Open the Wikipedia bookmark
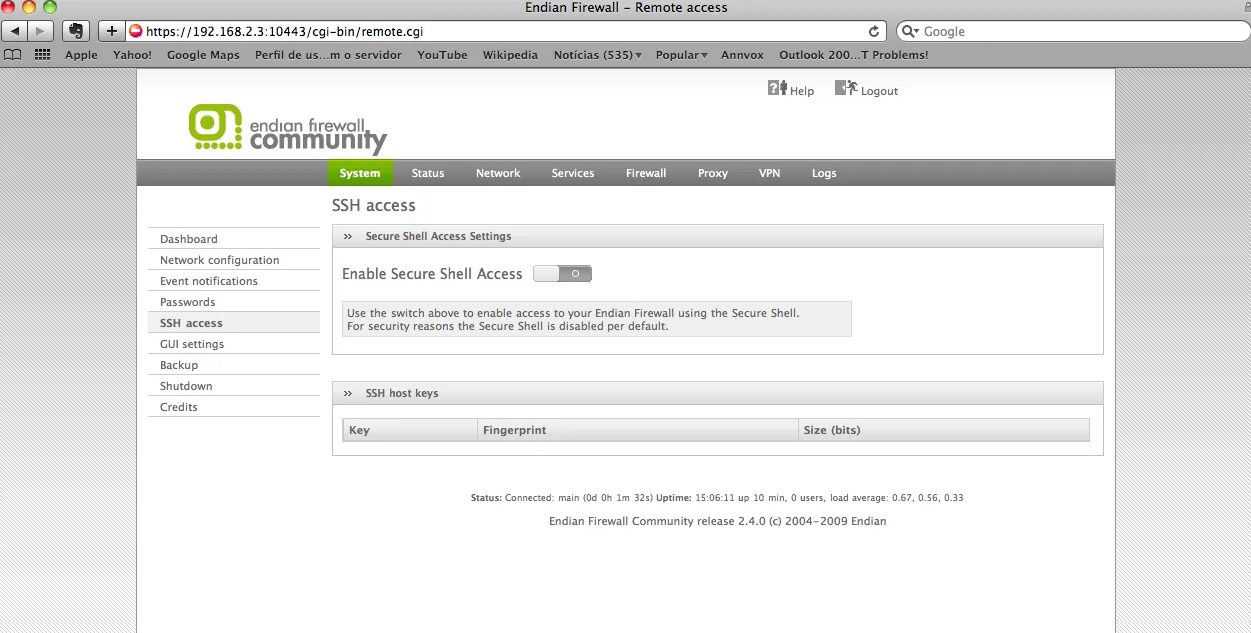The image size is (1251, 633). (510, 55)
